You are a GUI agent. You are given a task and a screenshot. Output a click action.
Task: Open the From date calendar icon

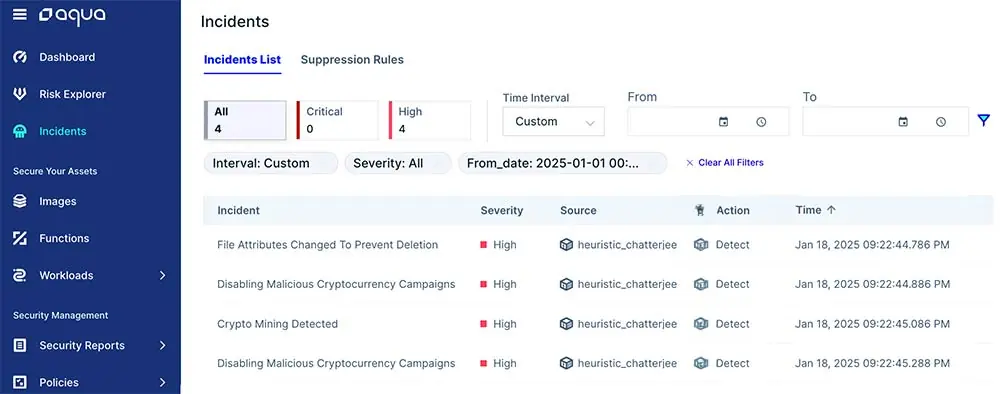coord(723,122)
